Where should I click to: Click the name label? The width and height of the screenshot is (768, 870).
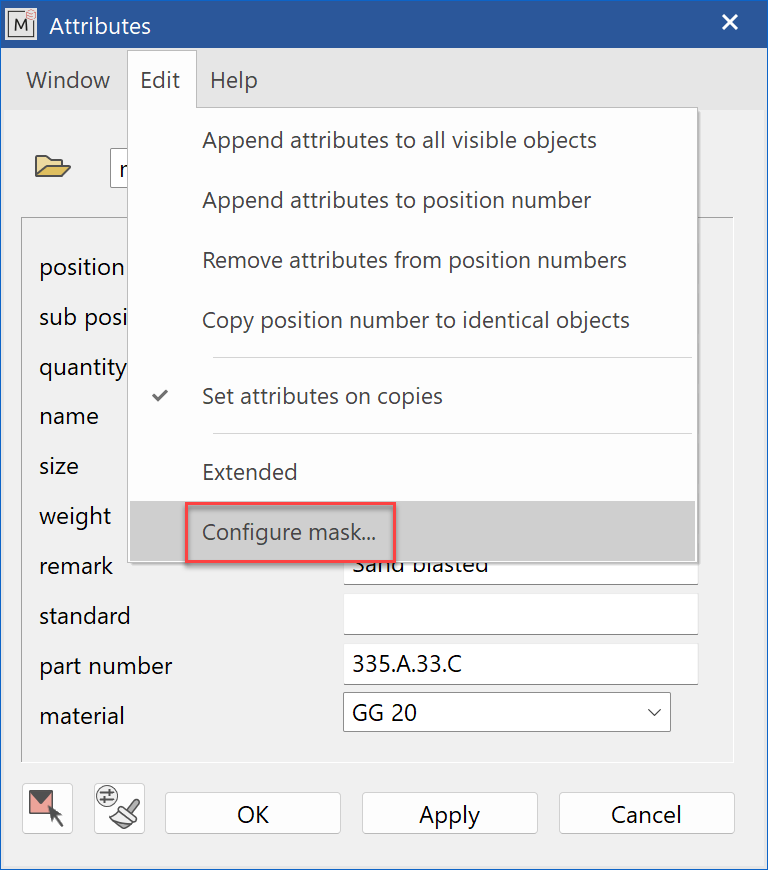[x=69, y=417]
